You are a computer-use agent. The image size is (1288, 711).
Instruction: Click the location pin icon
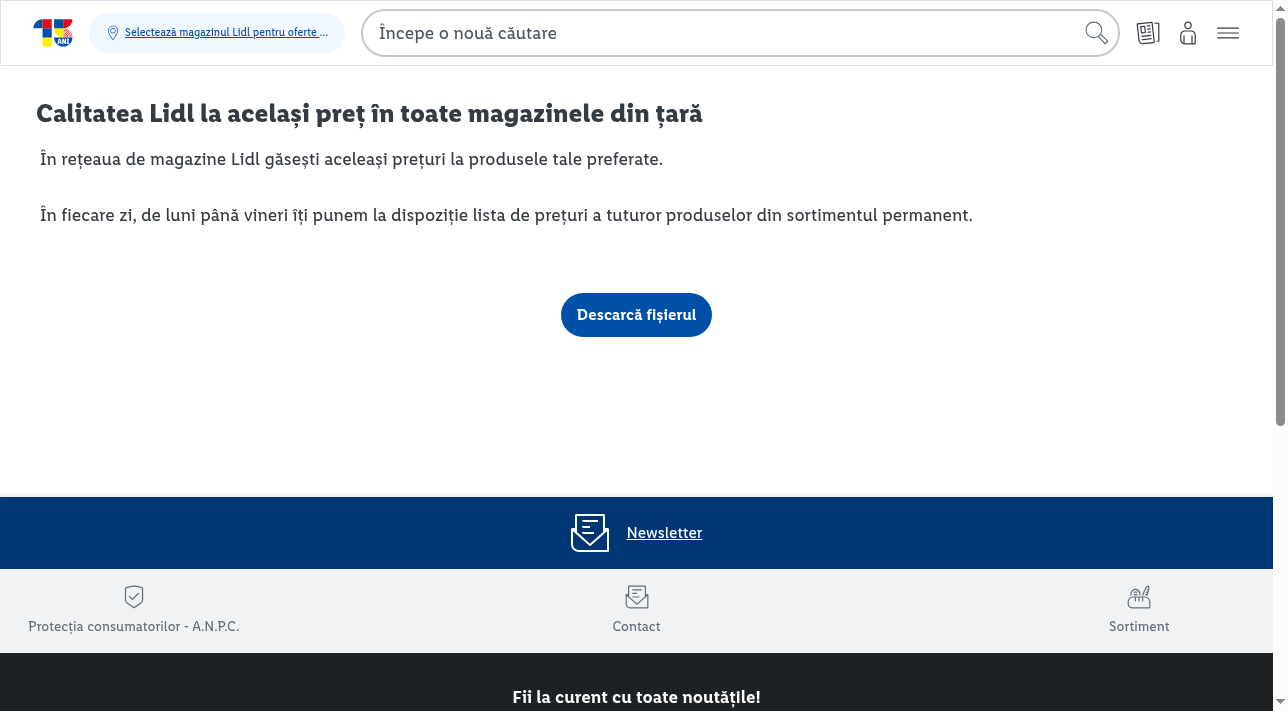pyautogui.click(x=113, y=33)
